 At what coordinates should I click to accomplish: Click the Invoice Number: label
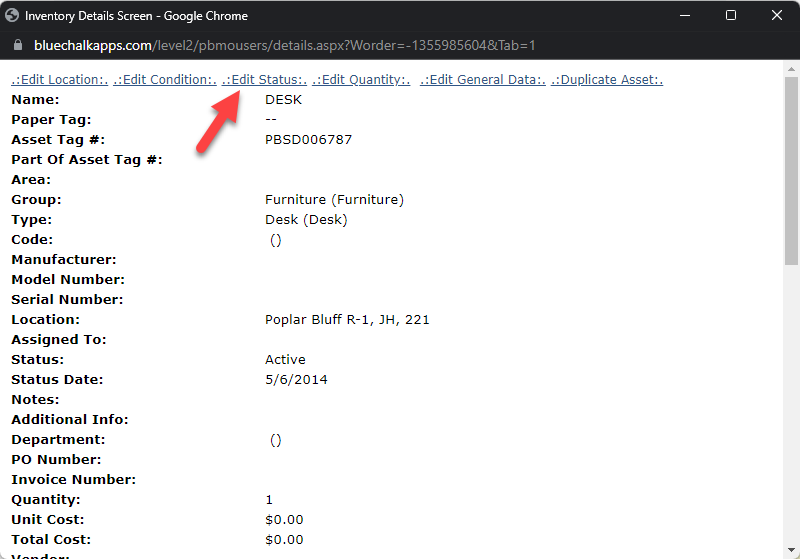point(73,479)
